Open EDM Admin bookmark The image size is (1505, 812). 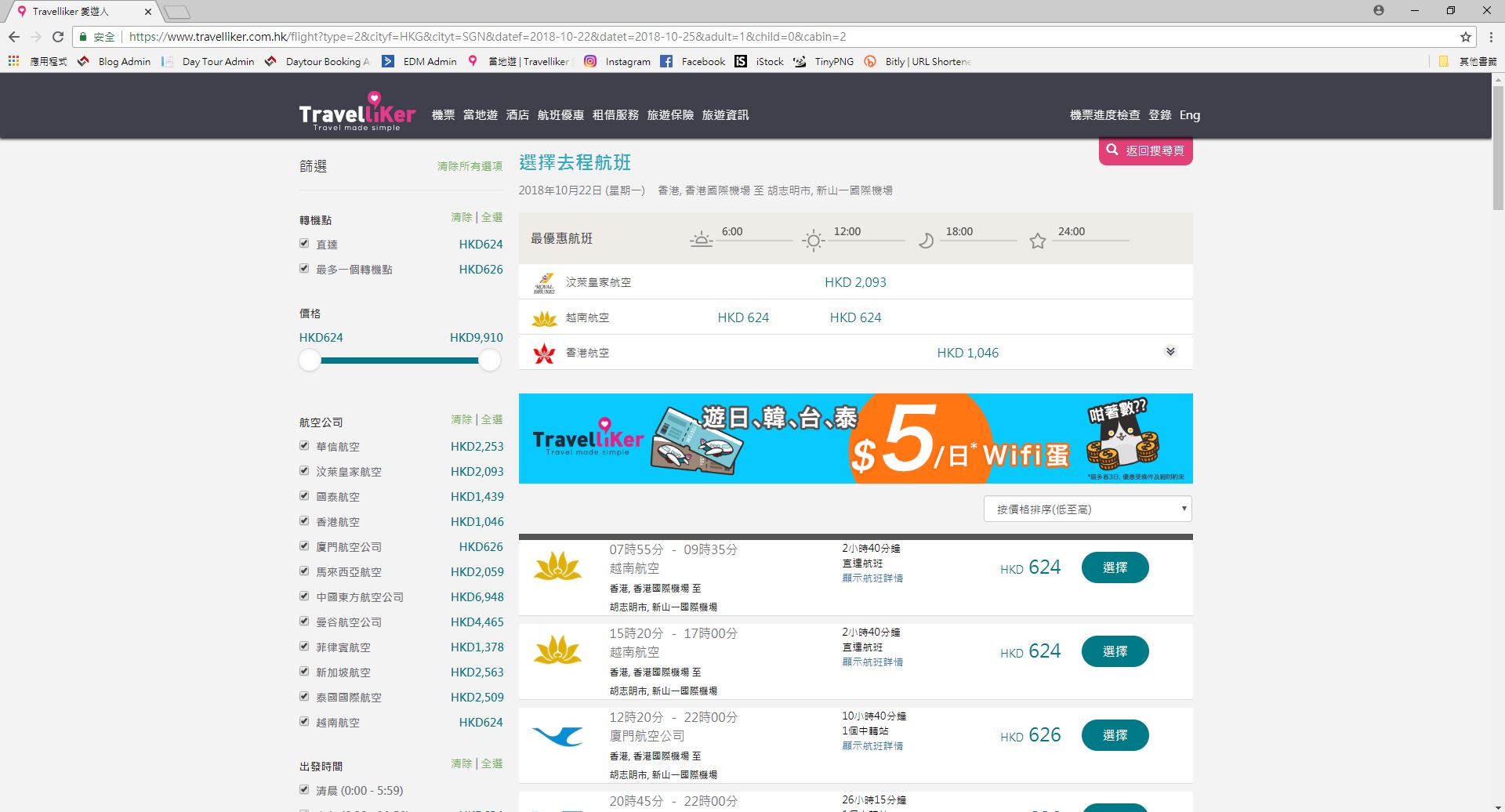(x=419, y=61)
